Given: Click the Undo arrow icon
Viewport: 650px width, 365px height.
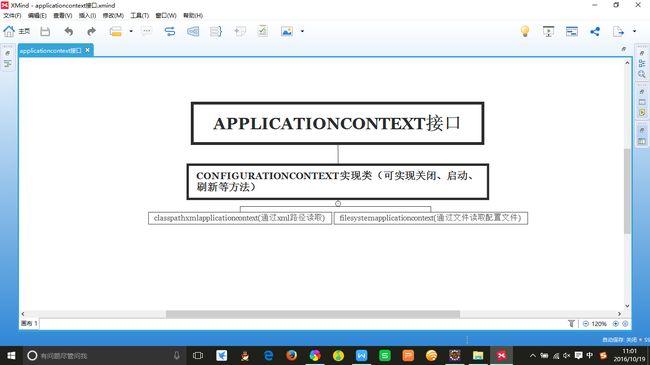Looking at the screenshot, I should 69,31.
